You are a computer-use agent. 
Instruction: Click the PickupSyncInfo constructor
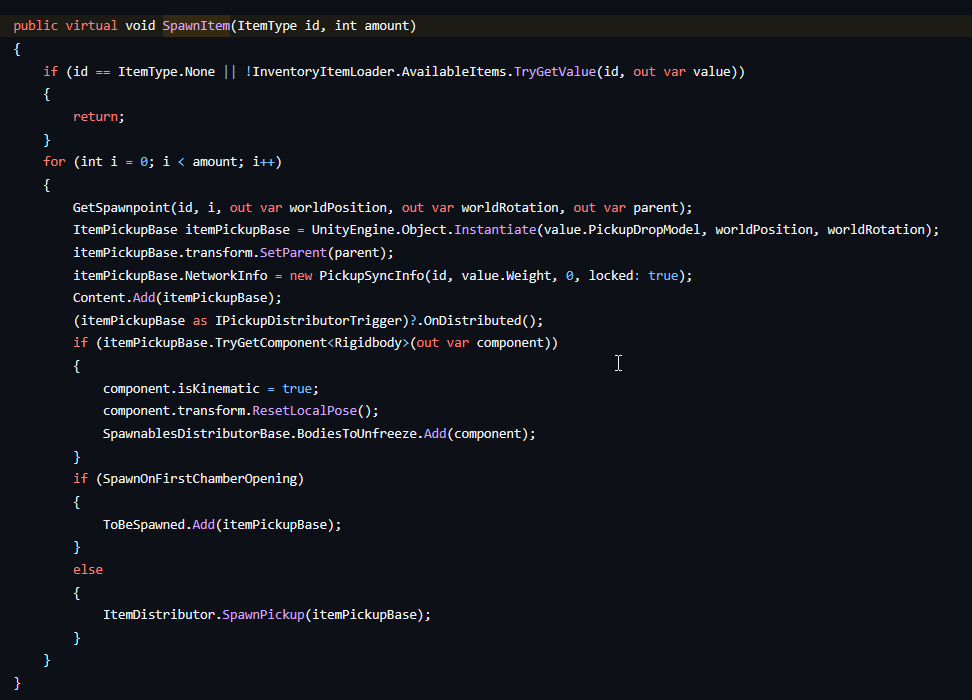(x=371, y=276)
